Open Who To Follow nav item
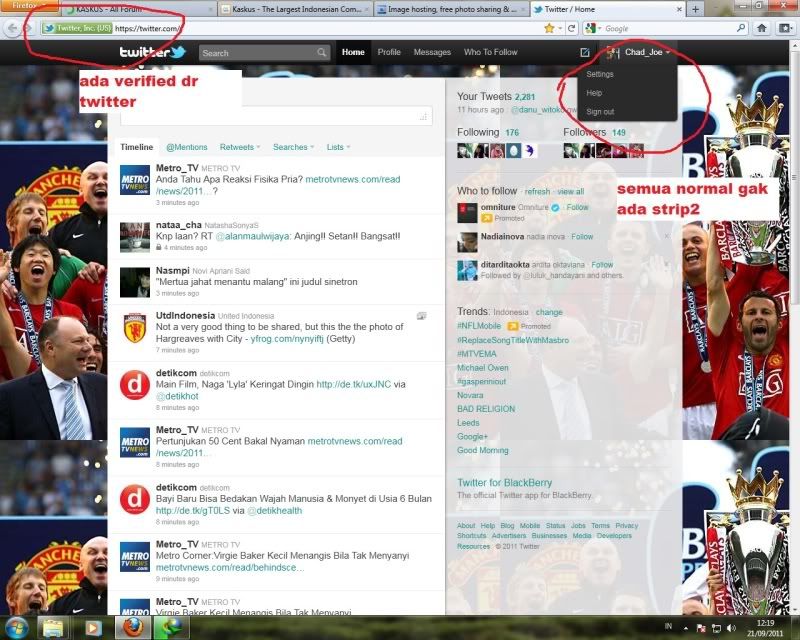Viewport: 800px width, 640px height. point(490,52)
